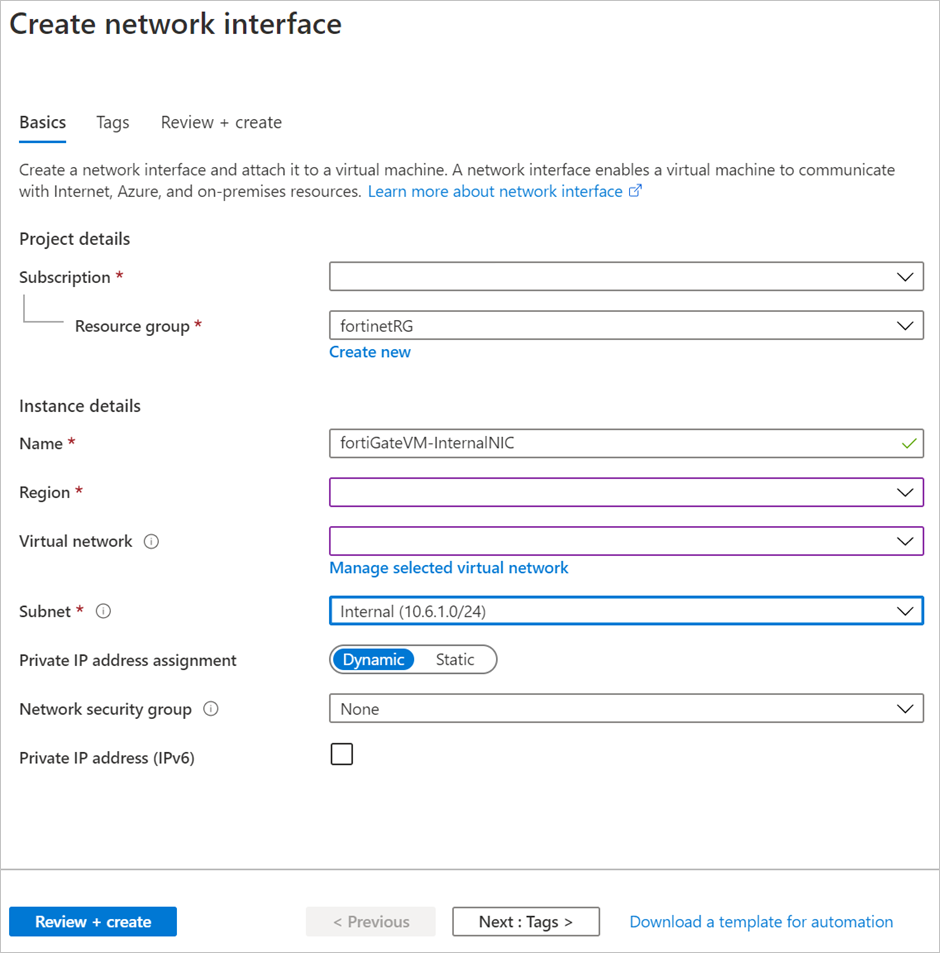Click the external link icon after Learn more
Screen dimensions: 940x953
pos(635,191)
